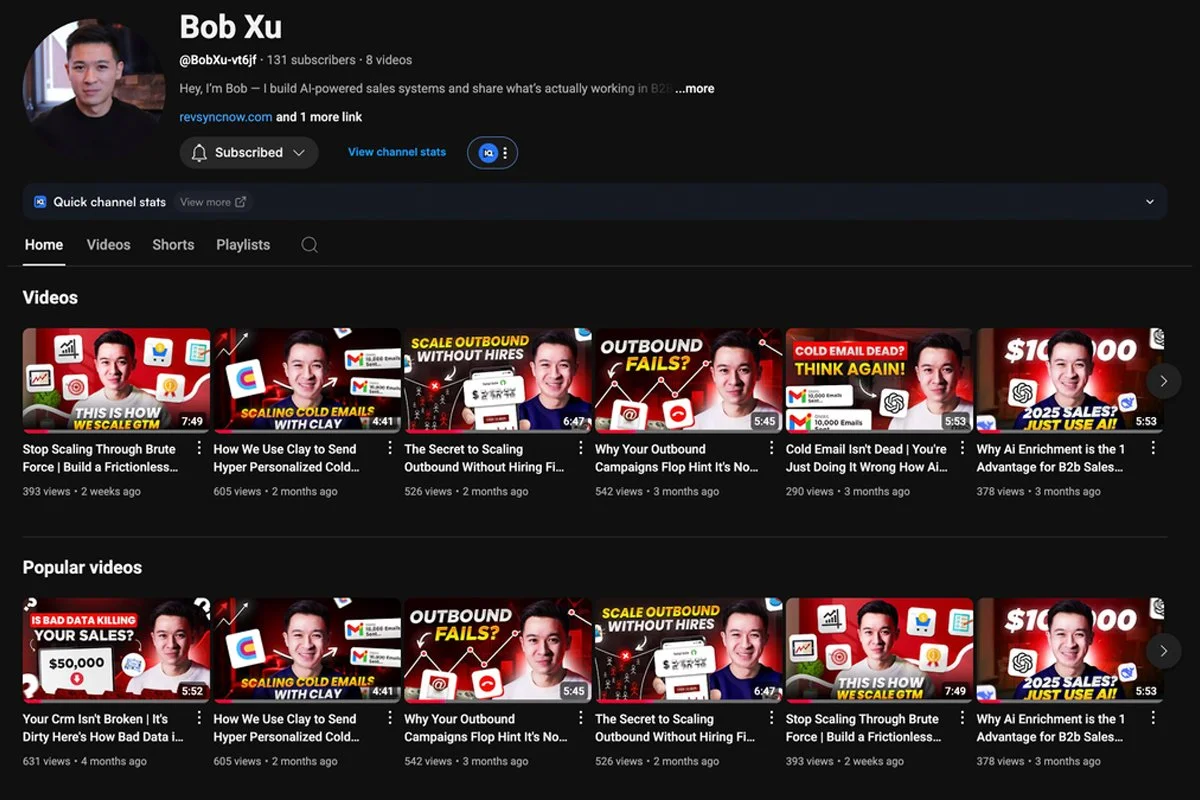Open the How We Use Clay video thumbnail
Viewport: 1200px width, 800px height.
click(308, 380)
